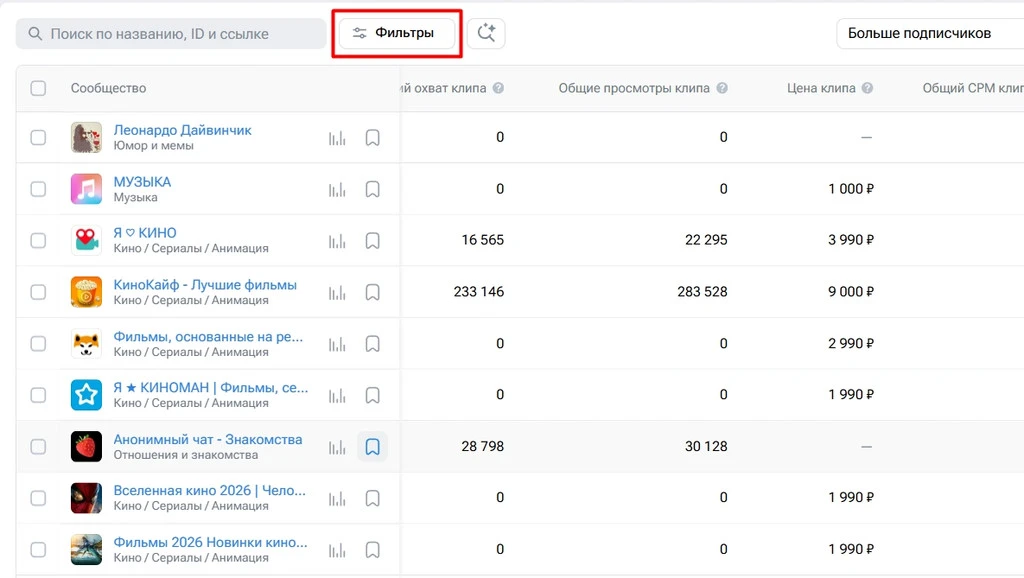The image size is (1024, 578).
Task: Click the Анонимный чат strawberry avatar
Action: coord(86,447)
